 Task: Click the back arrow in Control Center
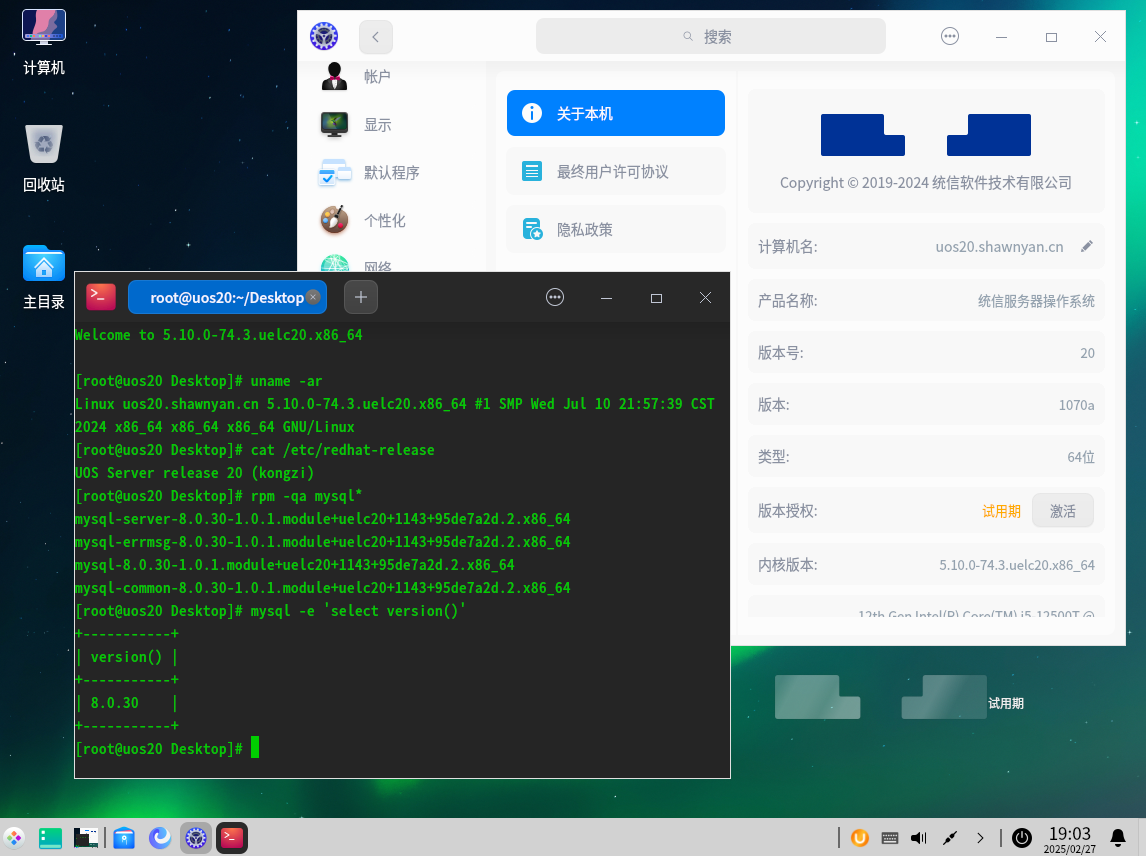(x=376, y=37)
